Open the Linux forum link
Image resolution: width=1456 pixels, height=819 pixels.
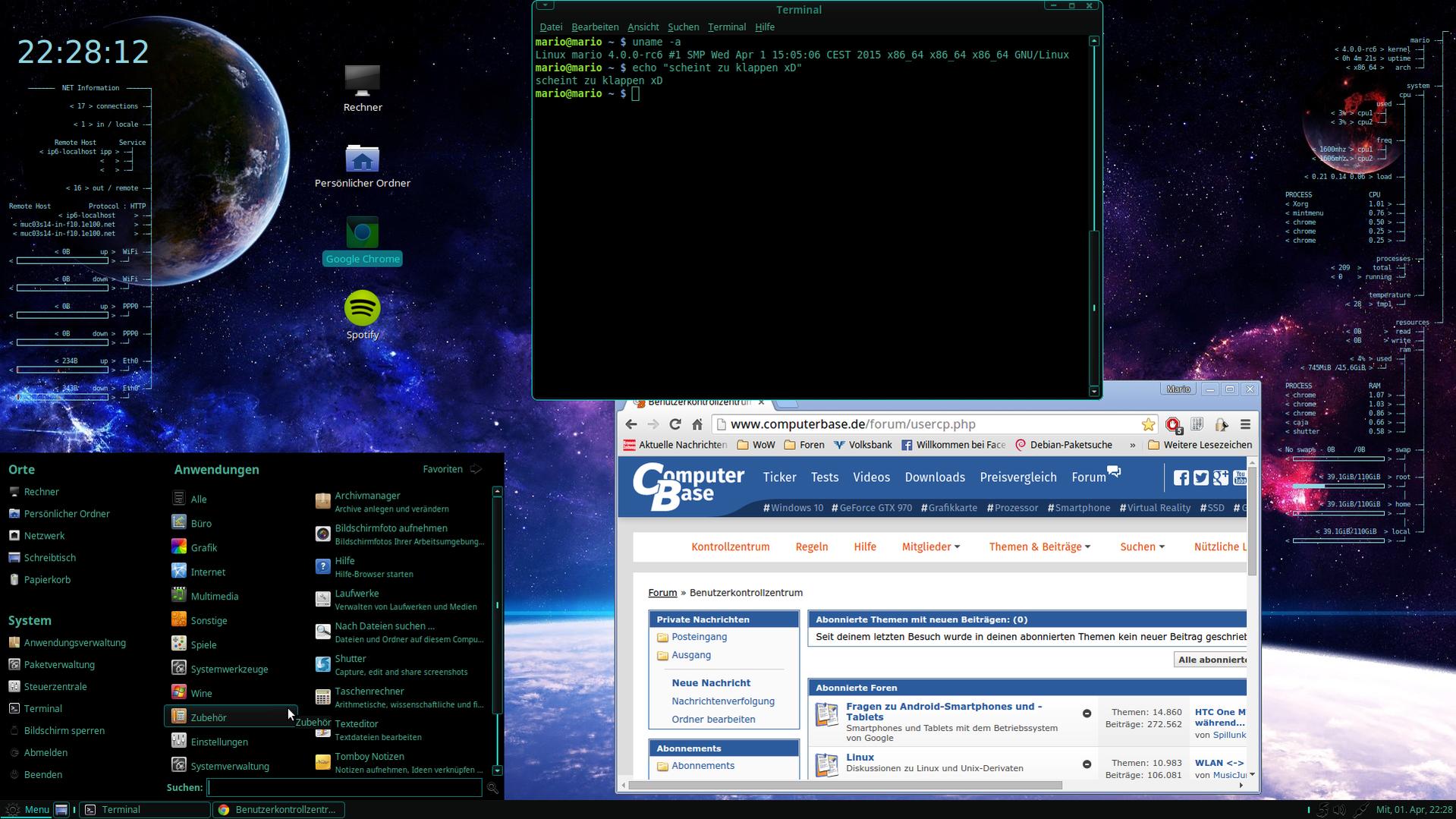860,757
